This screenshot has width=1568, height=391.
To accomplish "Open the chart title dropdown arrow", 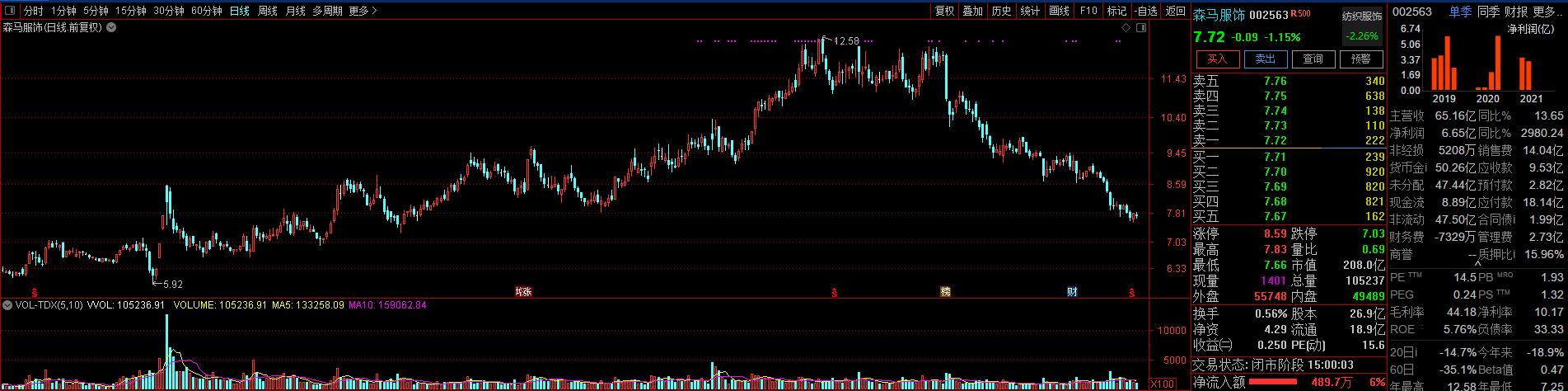I will tap(110, 27).
